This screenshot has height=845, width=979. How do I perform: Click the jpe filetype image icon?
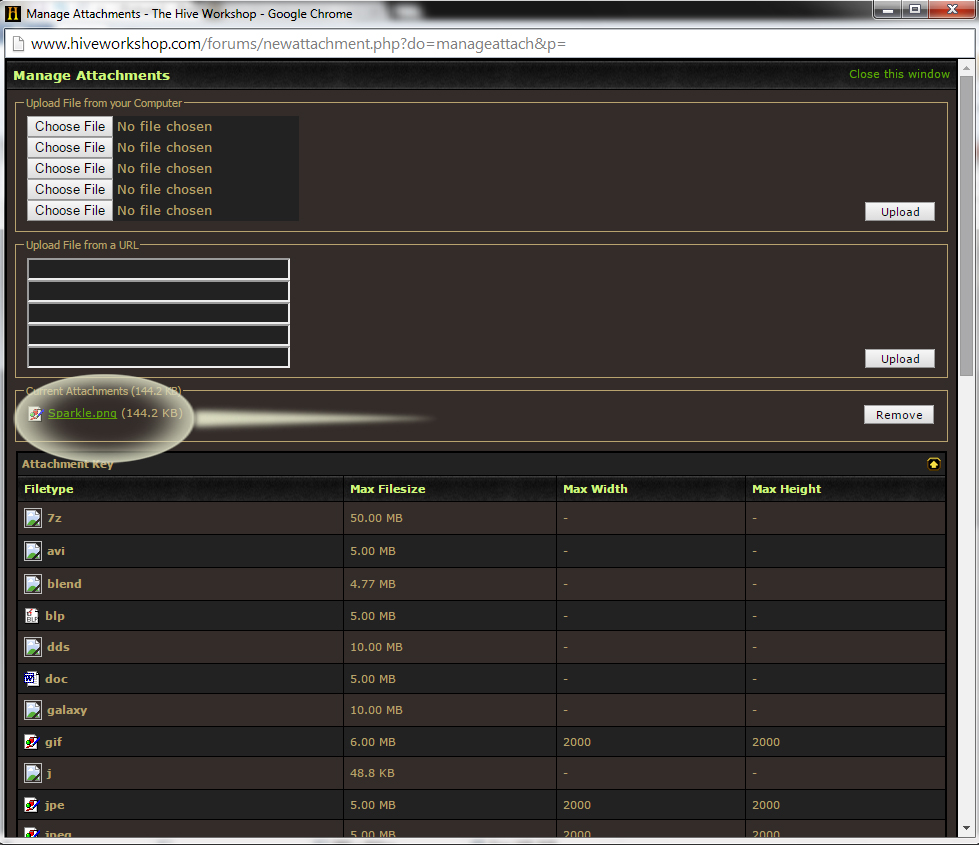coord(31,805)
